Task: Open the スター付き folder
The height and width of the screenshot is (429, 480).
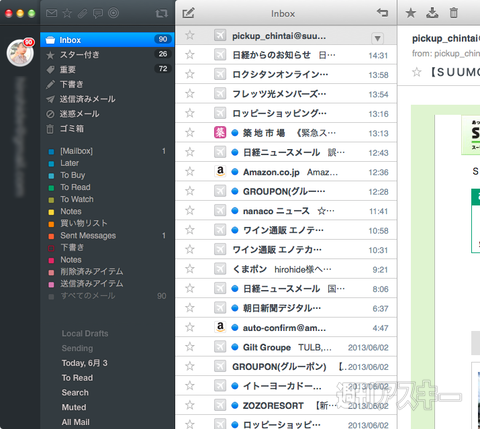Action: [x=107, y=55]
